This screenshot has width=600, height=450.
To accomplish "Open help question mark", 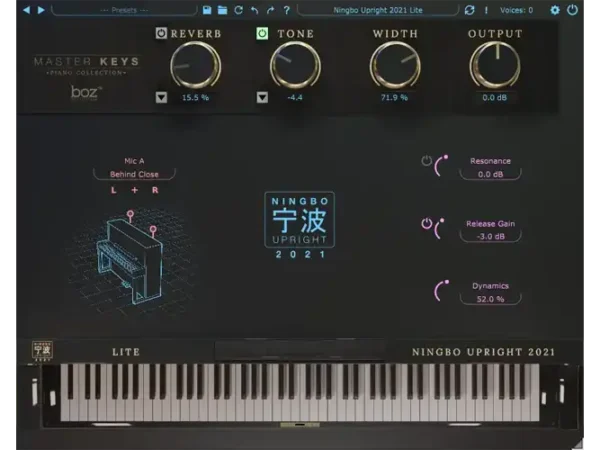I will [x=287, y=10].
